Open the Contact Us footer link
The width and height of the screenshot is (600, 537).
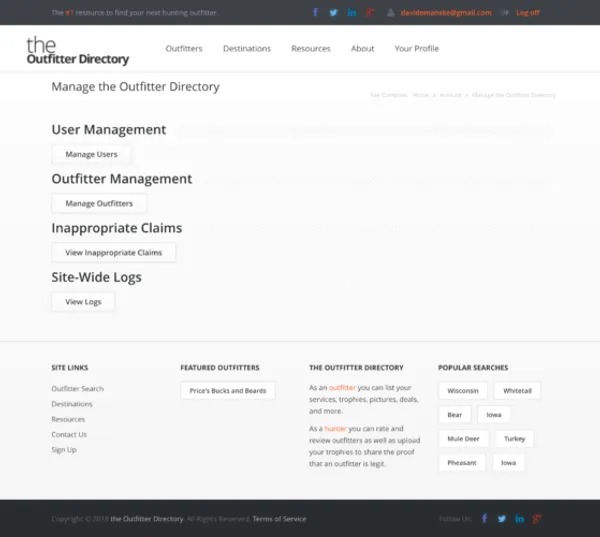(x=69, y=434)
